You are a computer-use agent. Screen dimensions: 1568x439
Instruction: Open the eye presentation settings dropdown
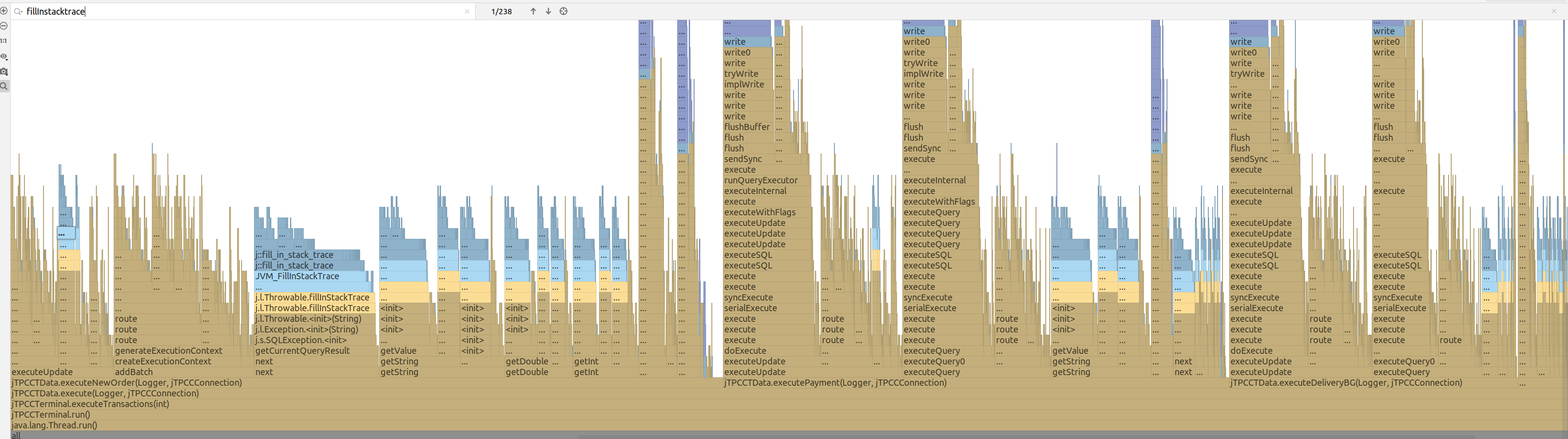click(x=4, y=56)
